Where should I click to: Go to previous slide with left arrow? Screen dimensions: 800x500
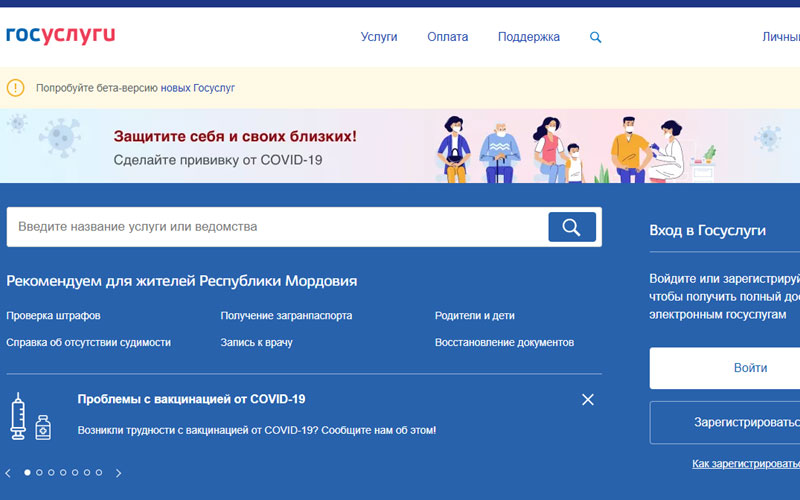8,473
